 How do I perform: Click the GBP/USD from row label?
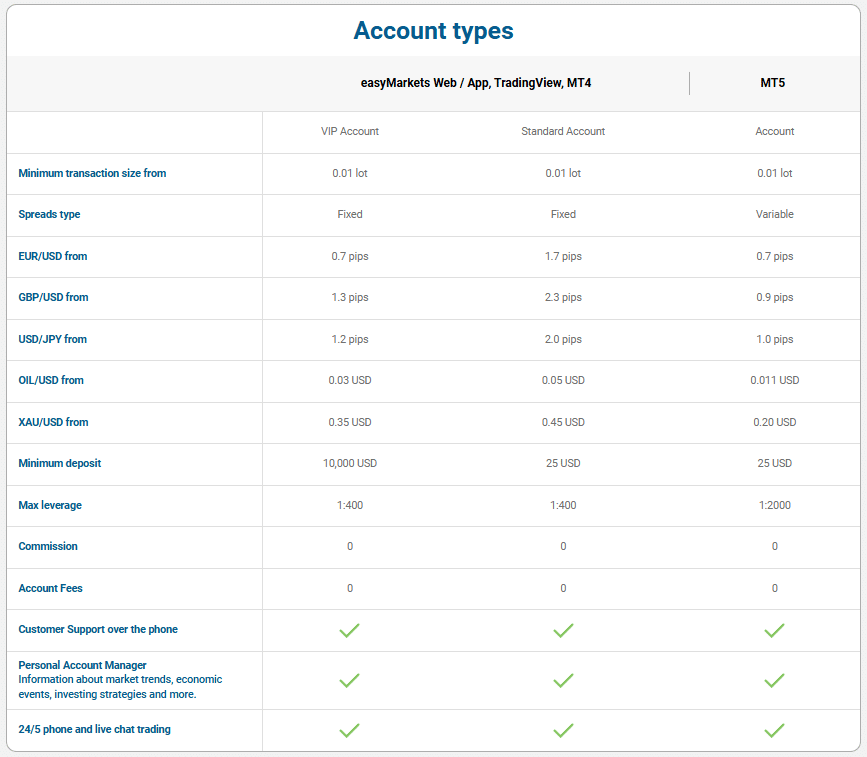coord(53,297)
